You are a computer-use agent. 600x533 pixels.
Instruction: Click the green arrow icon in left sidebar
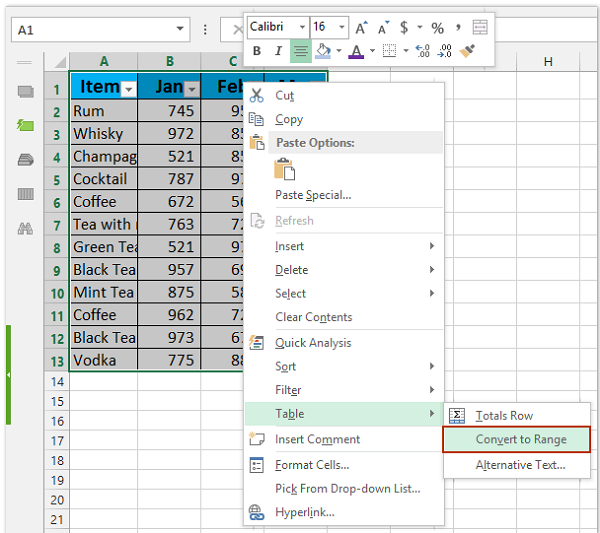point(25,125)
